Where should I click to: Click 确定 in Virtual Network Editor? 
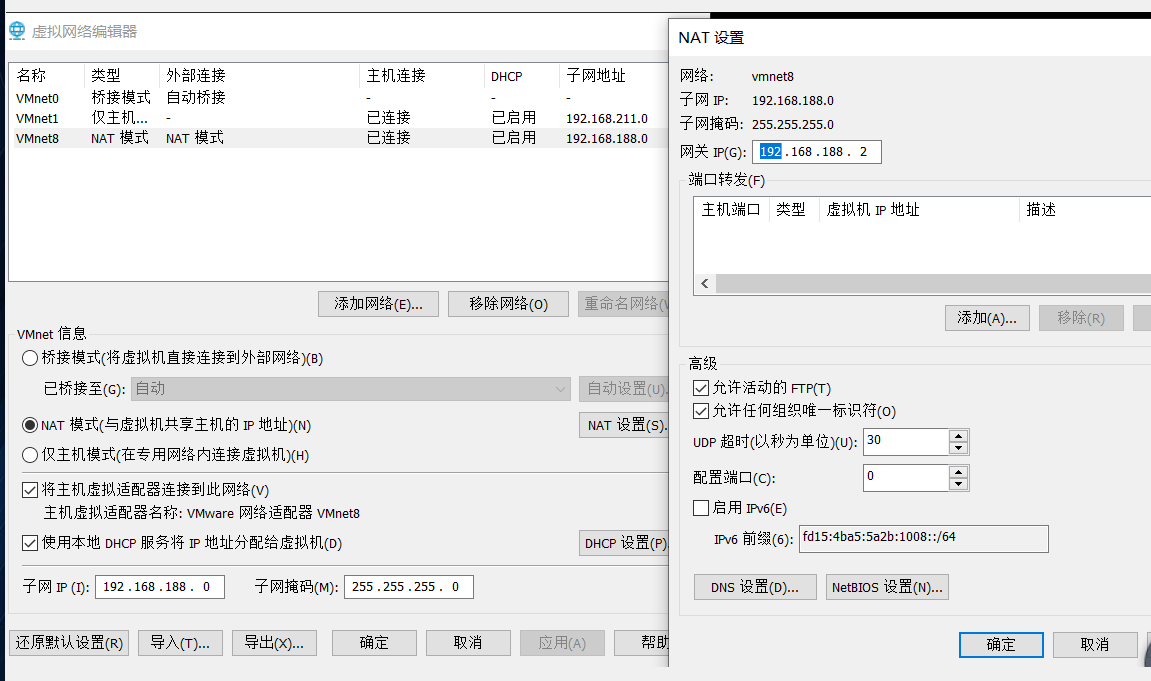tap(374, 643)
